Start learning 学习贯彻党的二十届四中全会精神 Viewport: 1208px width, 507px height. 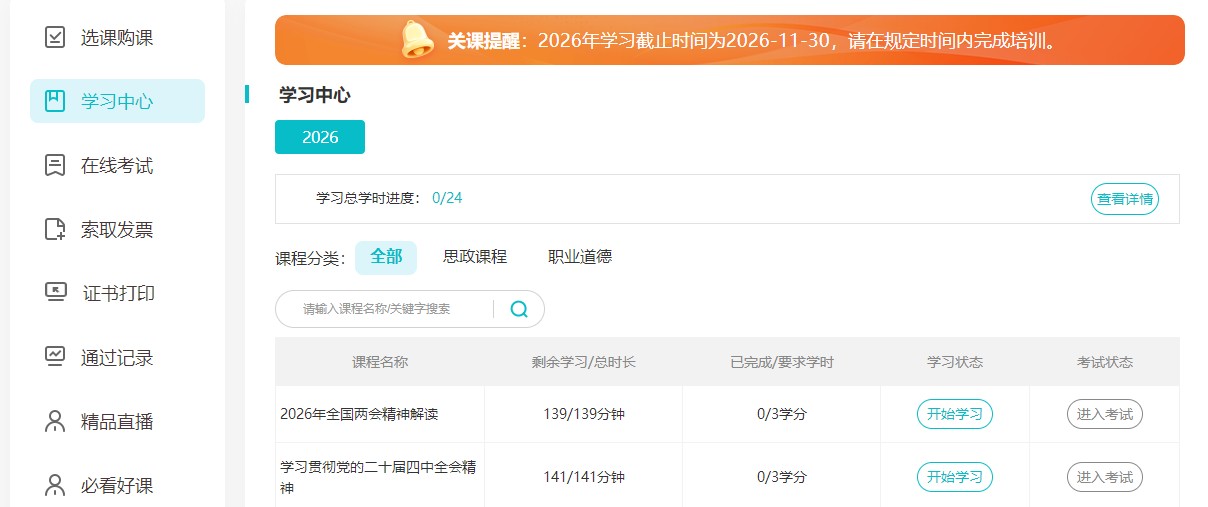coord(955,477)
